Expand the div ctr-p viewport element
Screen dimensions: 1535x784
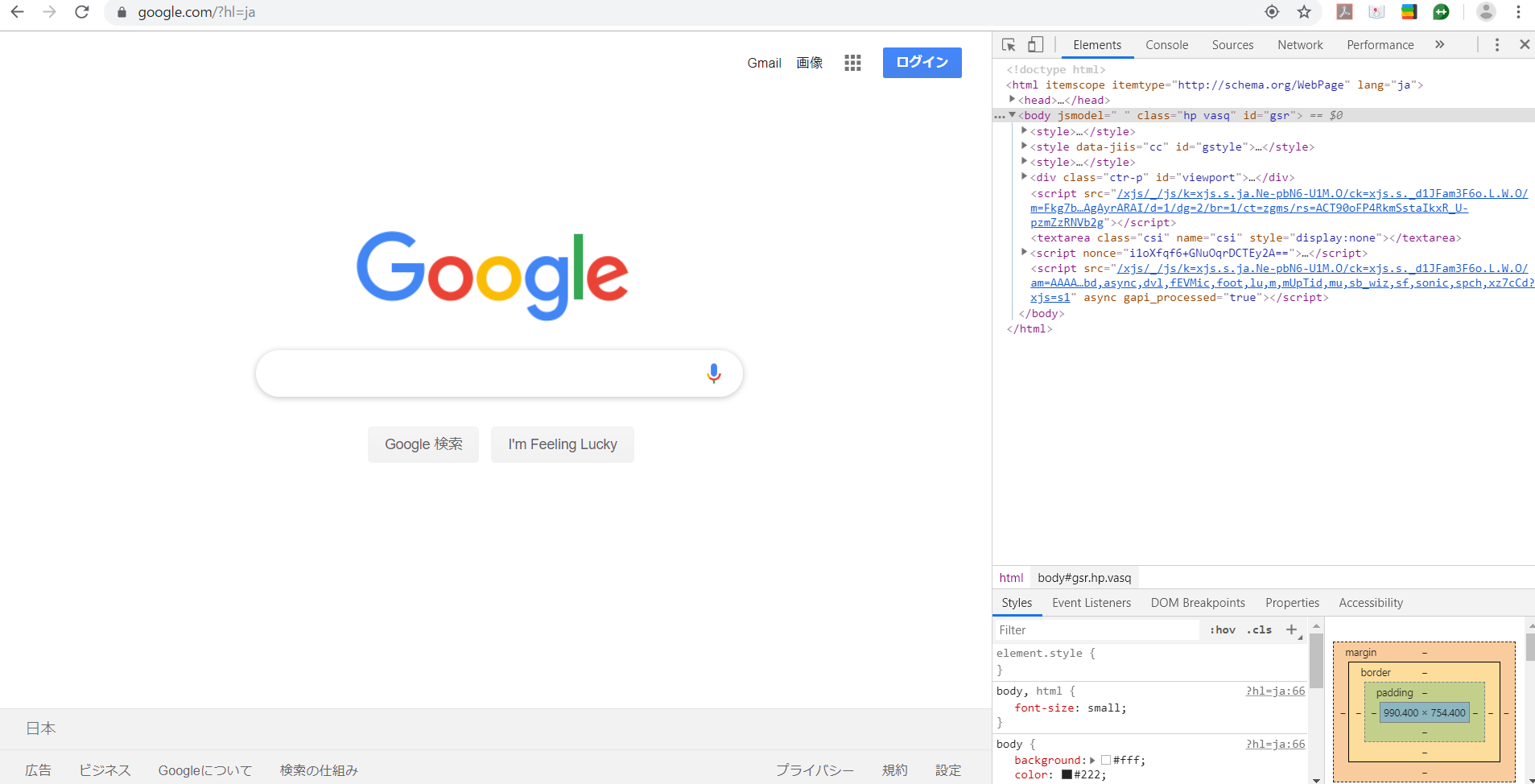[x=1024, y=176]
